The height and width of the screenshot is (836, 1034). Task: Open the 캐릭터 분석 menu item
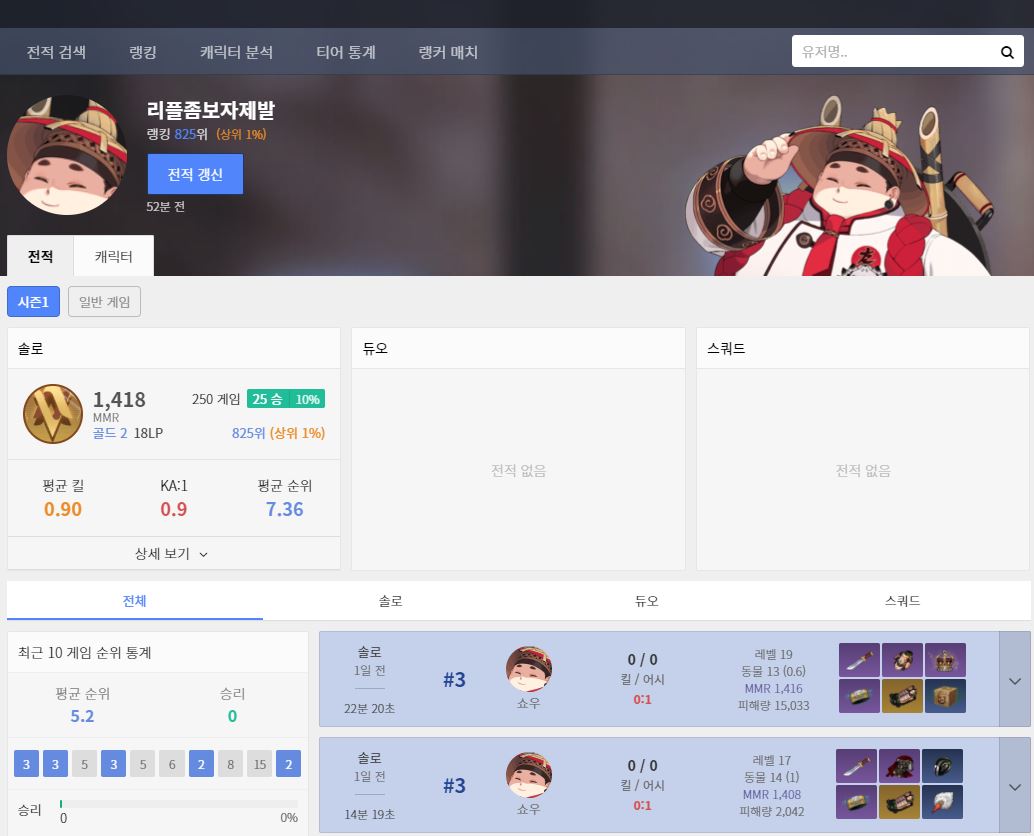[236, 52]
